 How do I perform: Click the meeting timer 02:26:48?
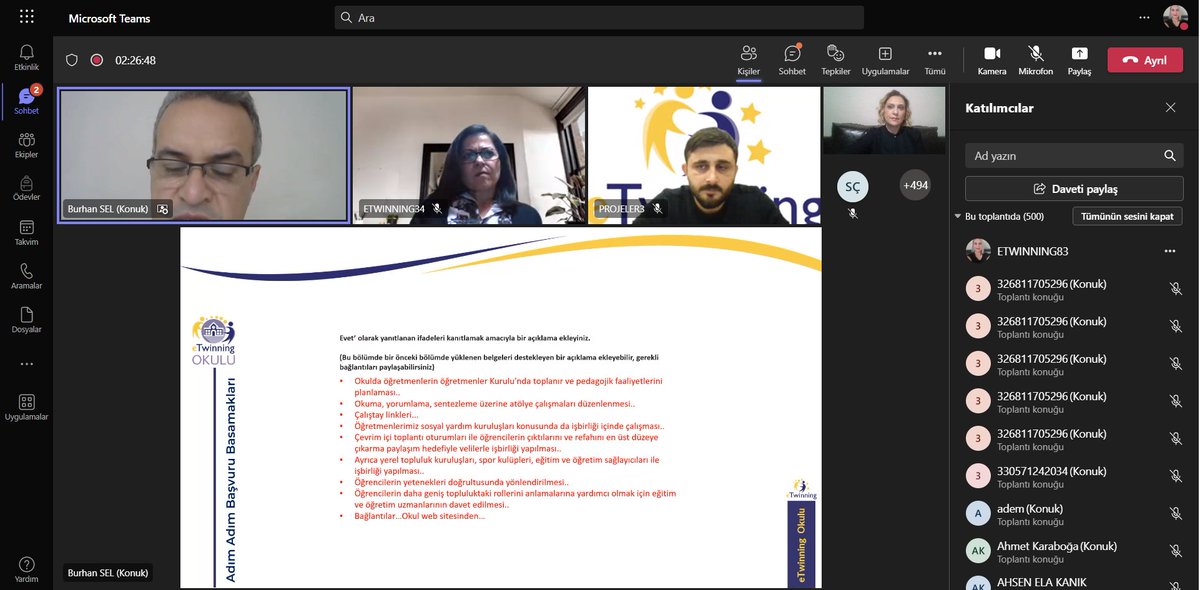coord(135,60)
